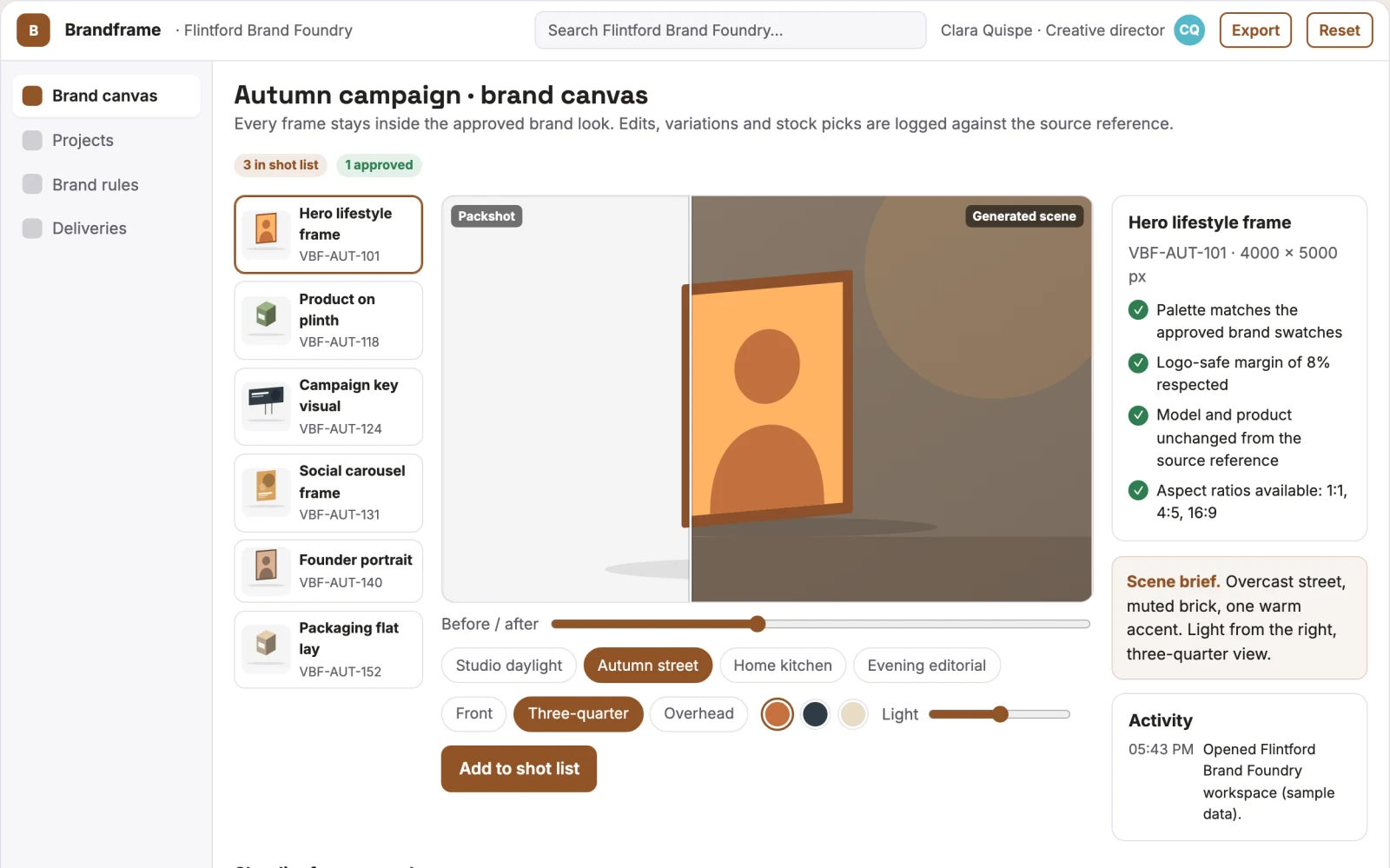Click the Export button

pyautogui.click(x=1255, y=30)
